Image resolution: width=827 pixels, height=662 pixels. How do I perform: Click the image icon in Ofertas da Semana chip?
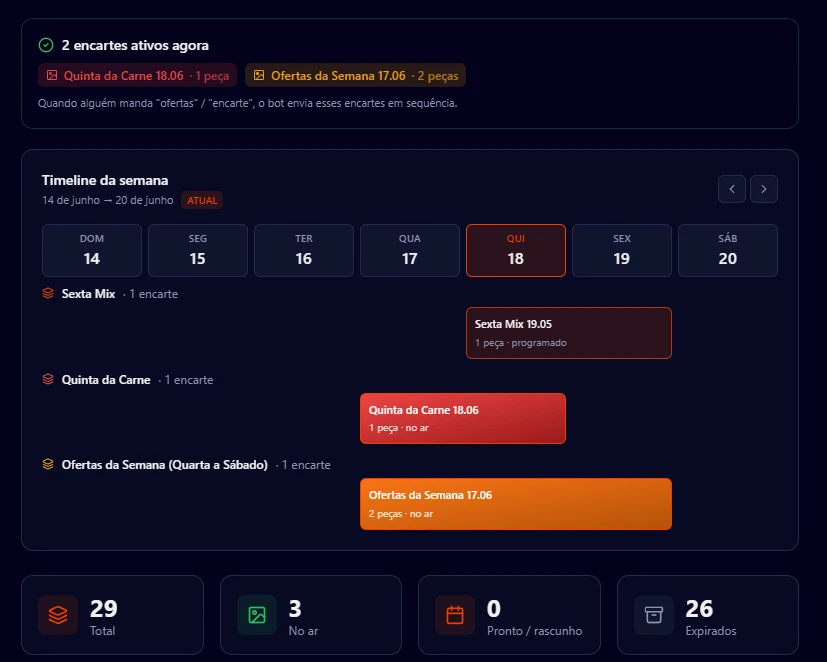pos(259,75)
